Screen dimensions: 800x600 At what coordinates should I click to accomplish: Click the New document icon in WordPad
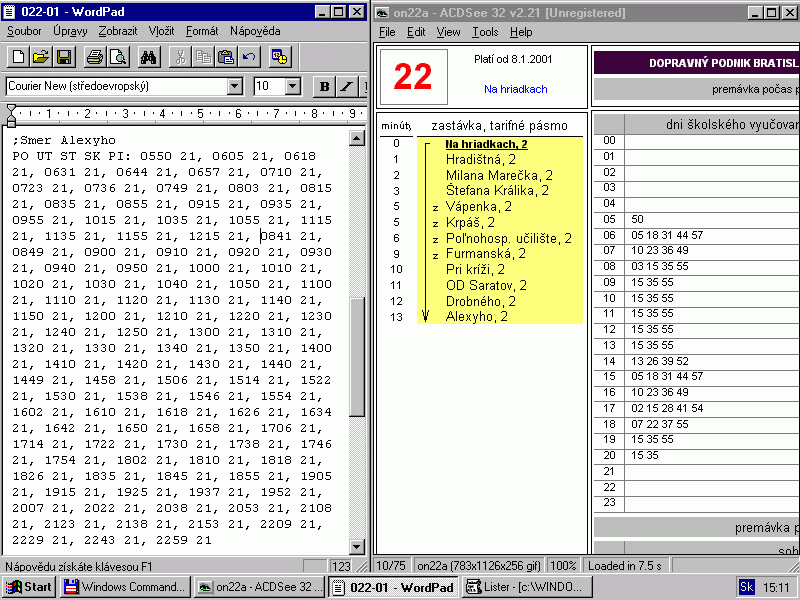18,57
